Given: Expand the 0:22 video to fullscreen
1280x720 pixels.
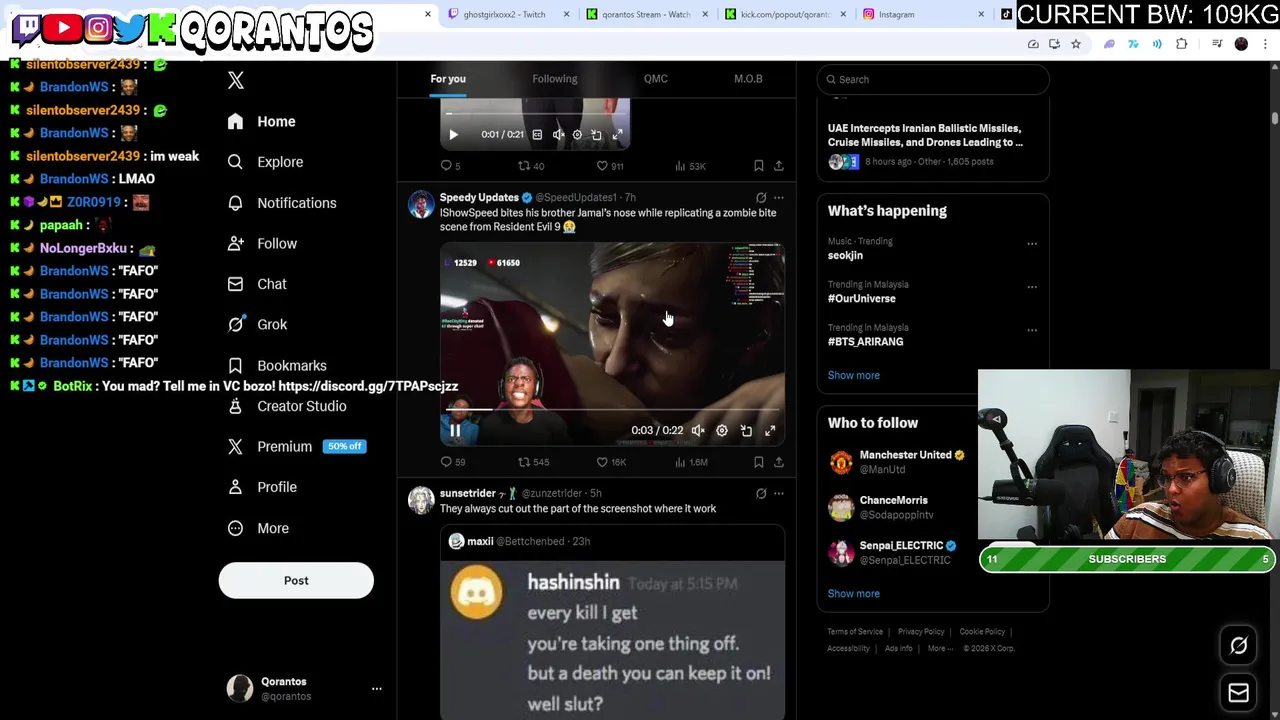Looking at the screenshot, I should point(770,431).
